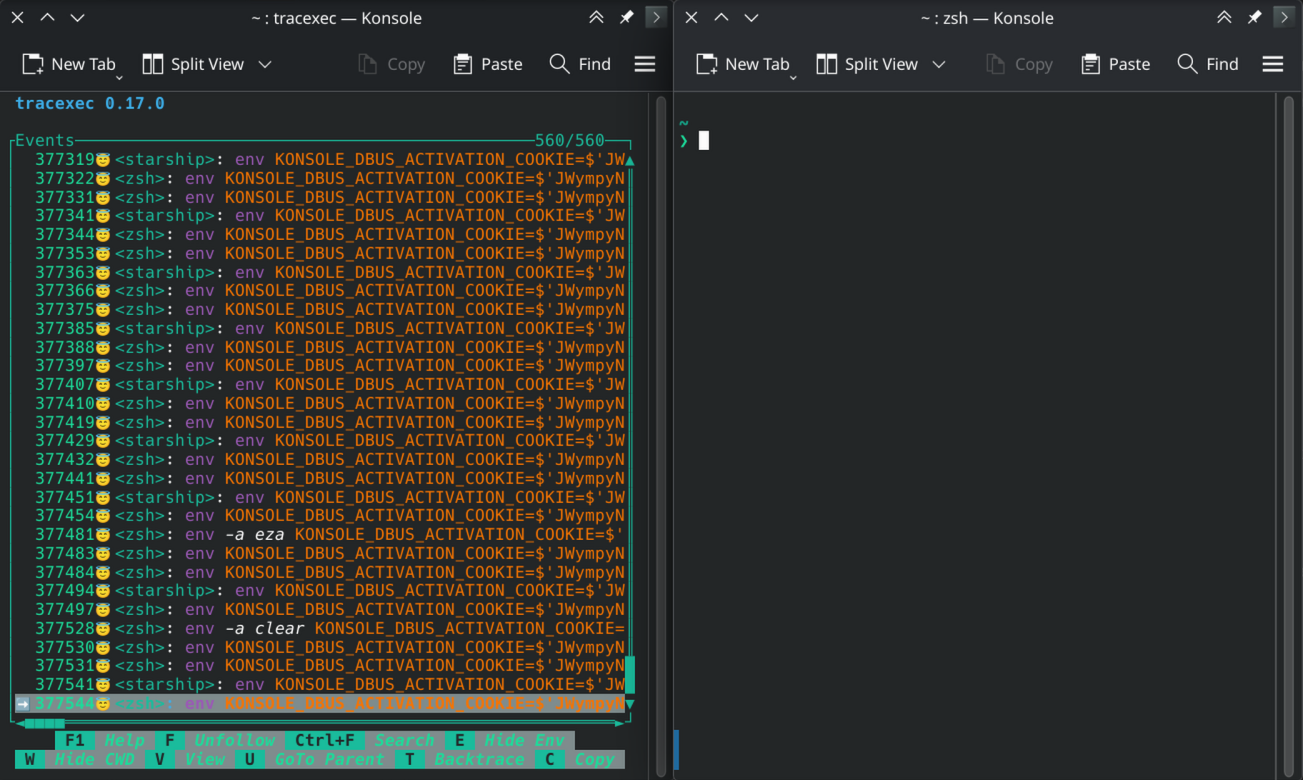The image size is (1303, 780).
Task: Click the events list vertical scrollbar thumb
Action: pos(630,675)
